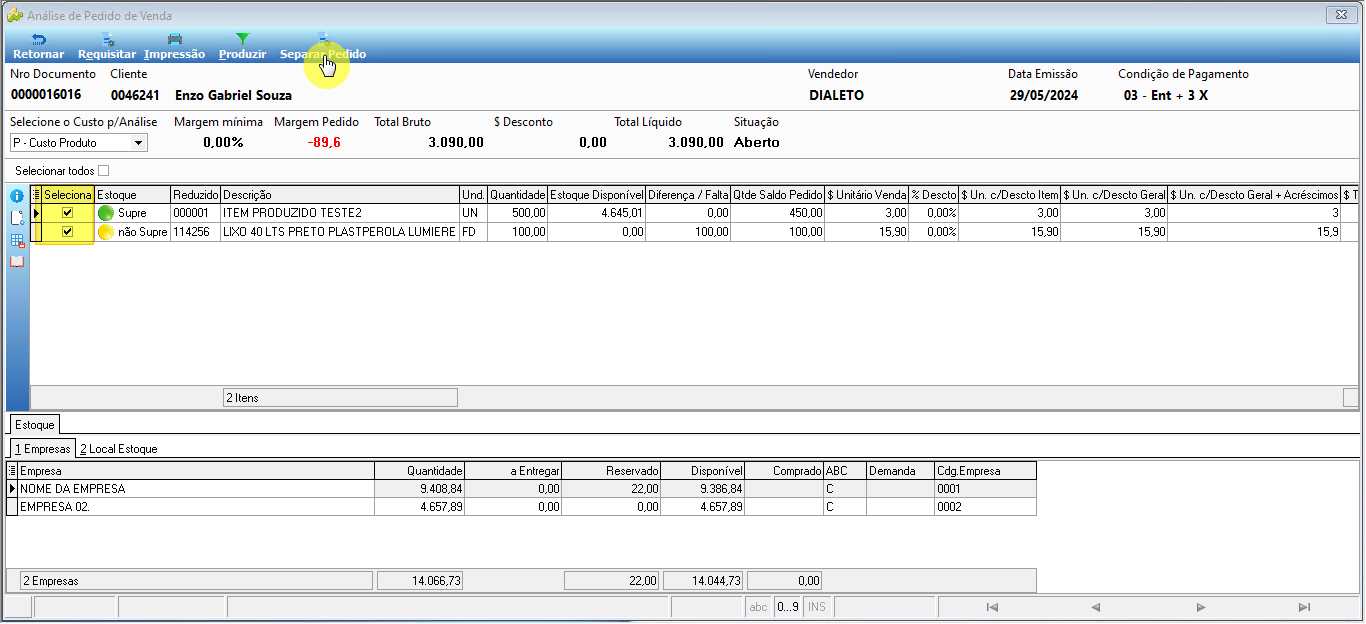Screen dimensions: 1366x624
Task: Click the Impressão button label
Action: (x=174, y=54)
